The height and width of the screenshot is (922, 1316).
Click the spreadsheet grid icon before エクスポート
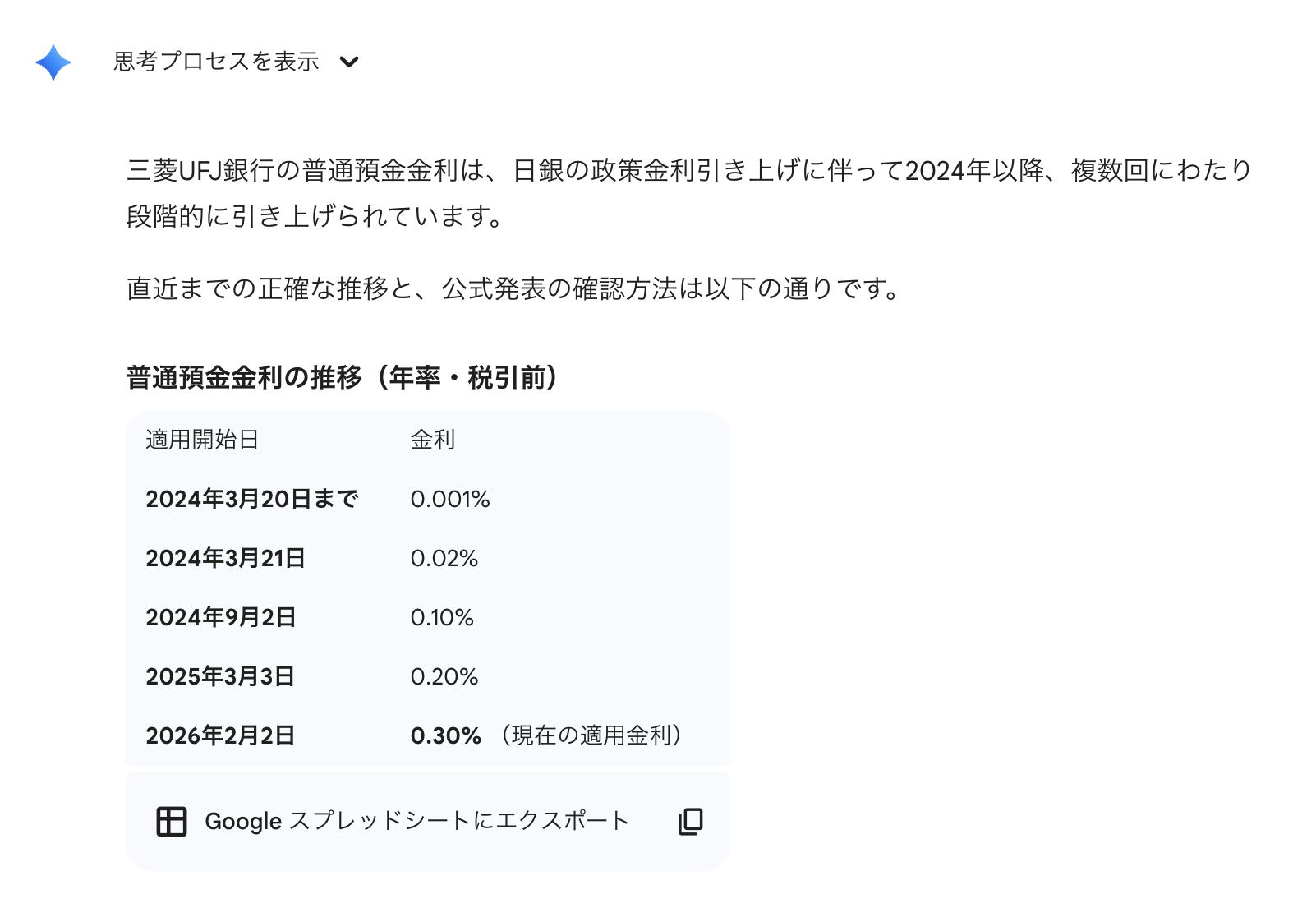171,819
